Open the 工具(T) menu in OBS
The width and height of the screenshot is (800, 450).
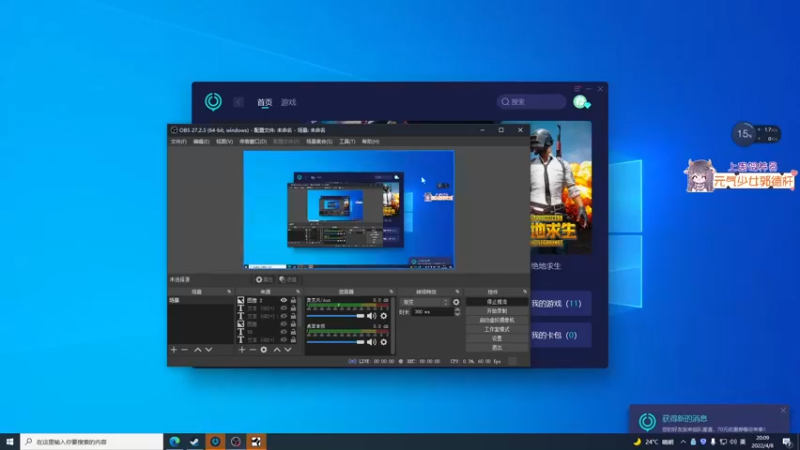coord(347,141)
